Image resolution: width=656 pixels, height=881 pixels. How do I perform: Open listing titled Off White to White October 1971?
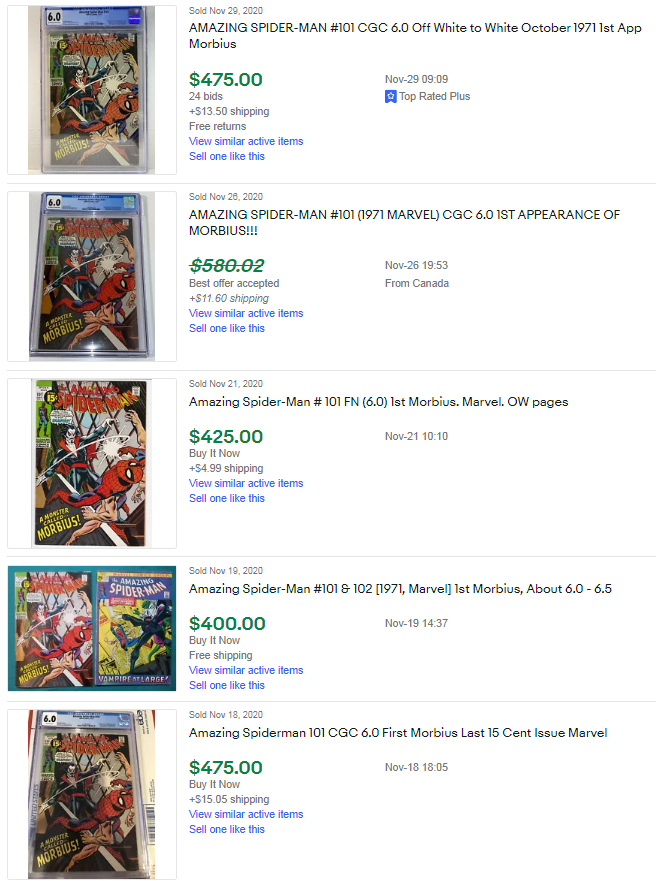(415, 35)
